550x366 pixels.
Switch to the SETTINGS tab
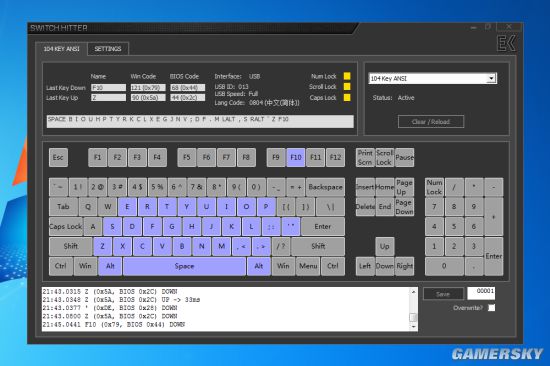pos(108,49)
